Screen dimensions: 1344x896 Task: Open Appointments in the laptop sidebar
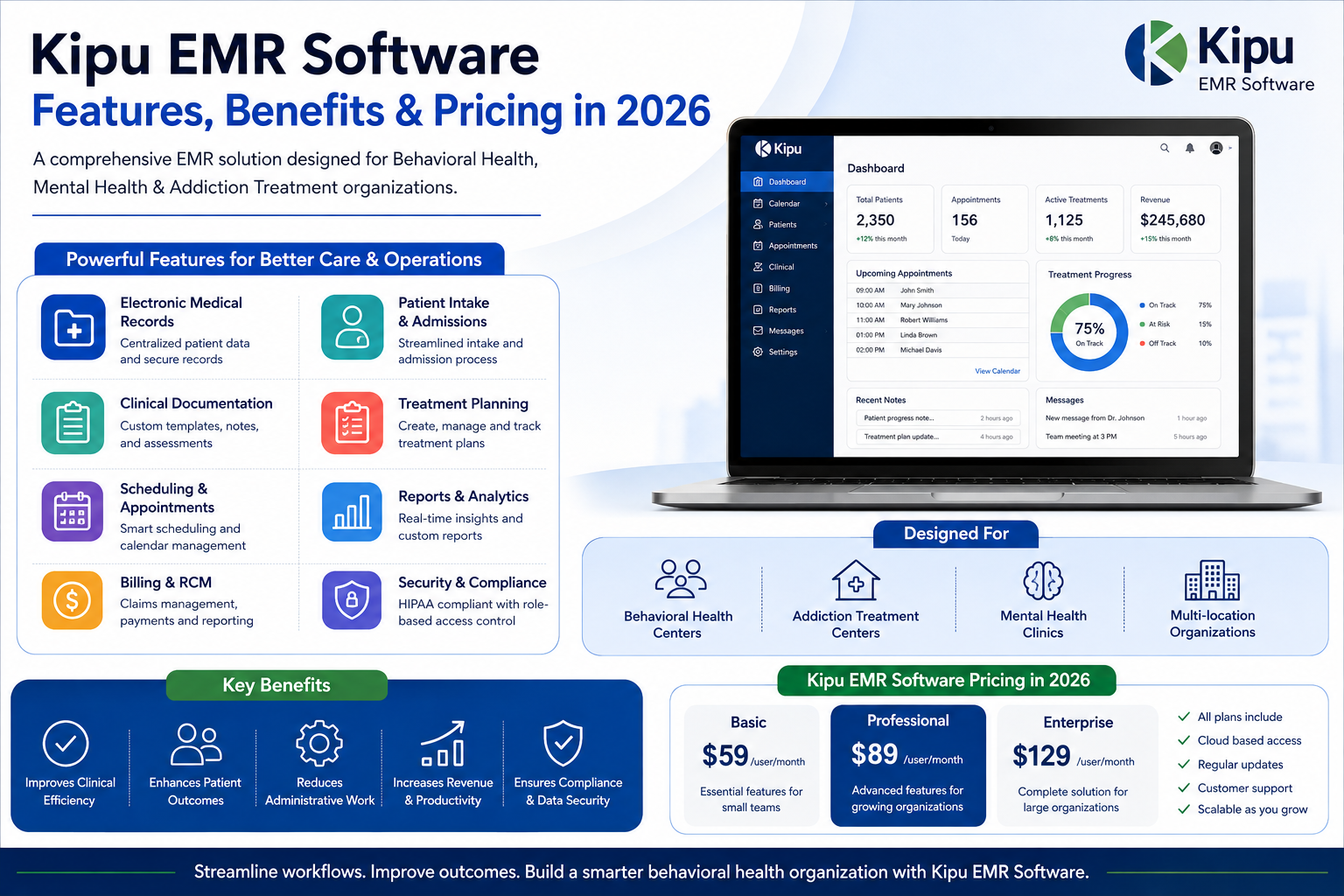tap(787, 246)
